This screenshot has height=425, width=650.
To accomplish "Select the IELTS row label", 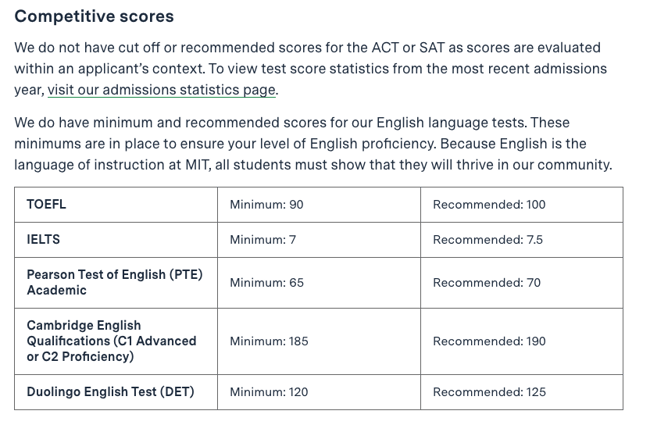I will (43, 240).
